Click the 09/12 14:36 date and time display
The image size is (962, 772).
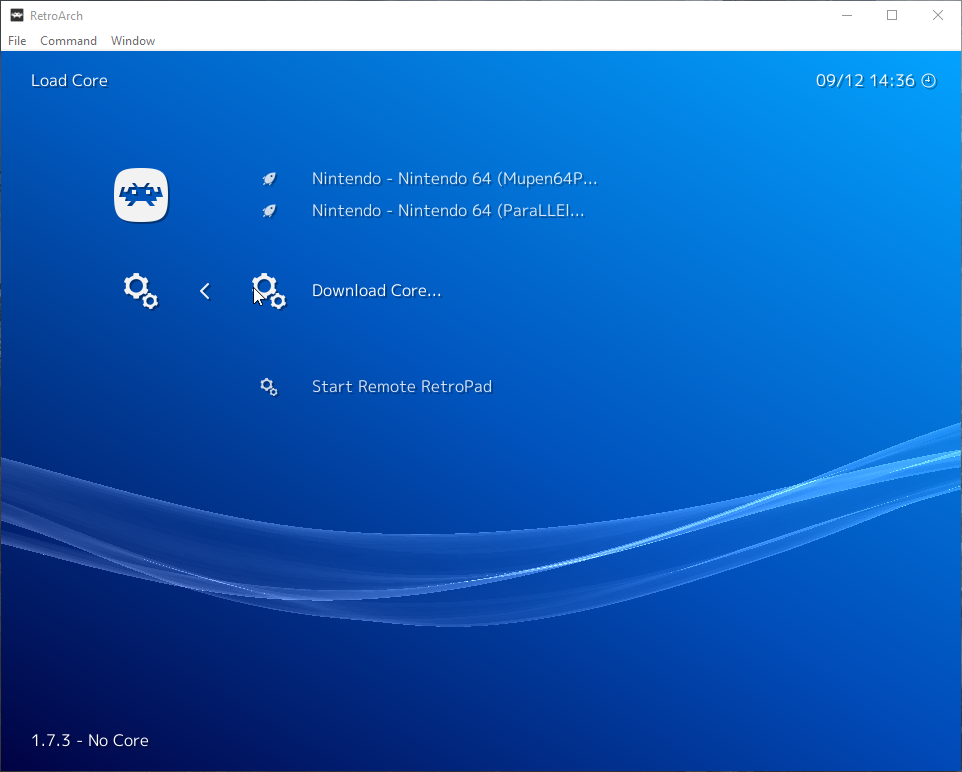[865, 81]
